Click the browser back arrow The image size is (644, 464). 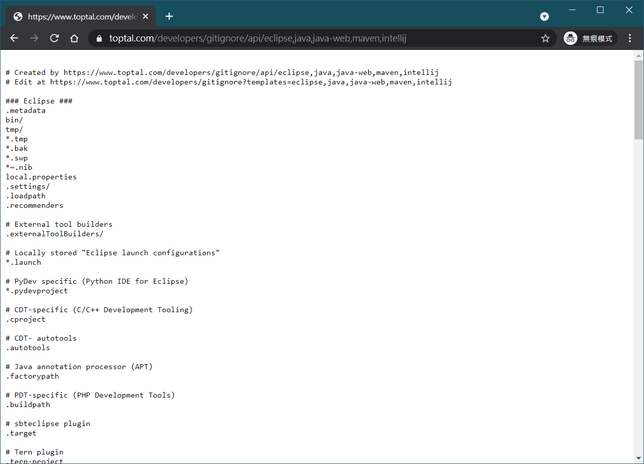(14, 38)
